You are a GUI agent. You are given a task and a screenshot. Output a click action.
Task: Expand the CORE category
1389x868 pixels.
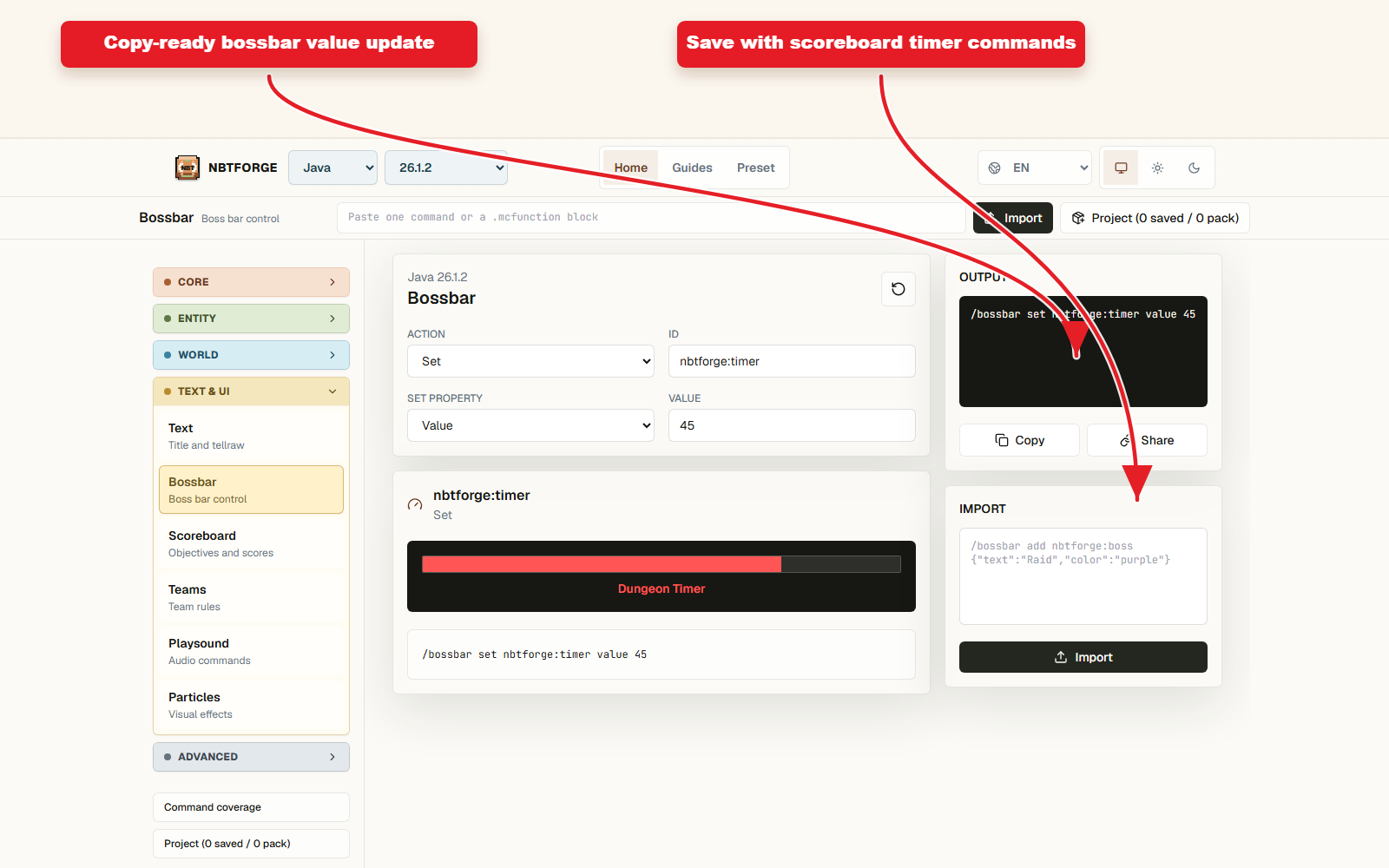click(251, 282)
